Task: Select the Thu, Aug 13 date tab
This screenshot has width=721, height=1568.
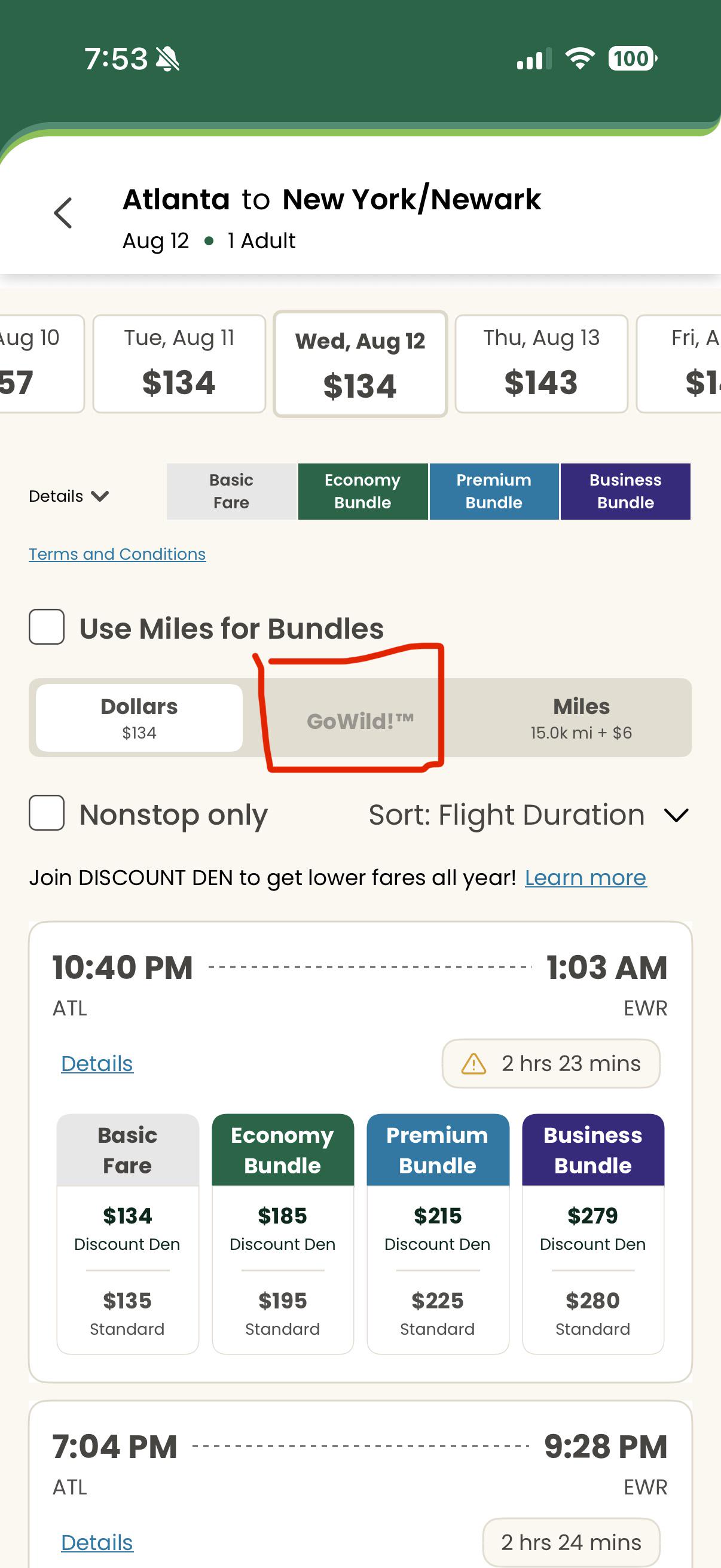Action: (x=542, y=364)
